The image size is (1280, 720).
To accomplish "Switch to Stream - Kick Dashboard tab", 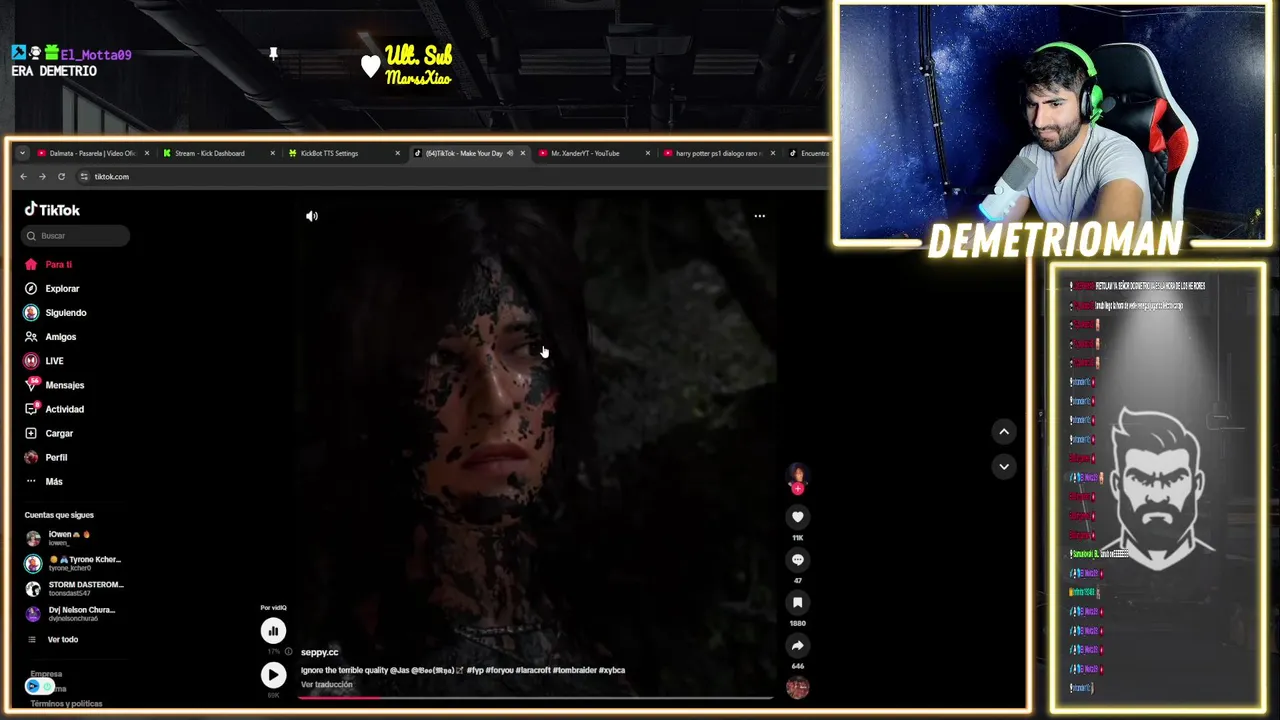I will coord(217,153).
